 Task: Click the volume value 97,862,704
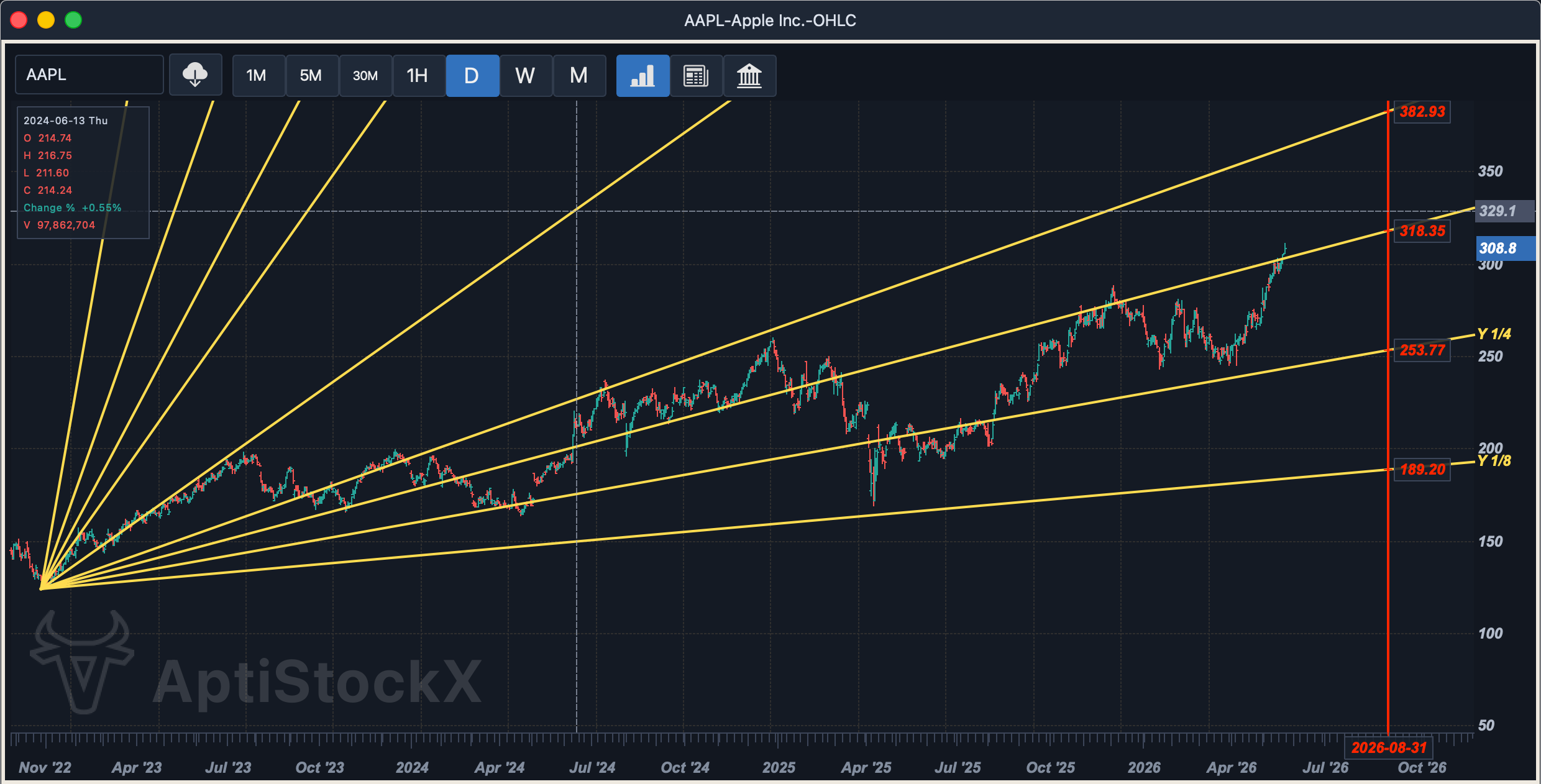point(66,225)
